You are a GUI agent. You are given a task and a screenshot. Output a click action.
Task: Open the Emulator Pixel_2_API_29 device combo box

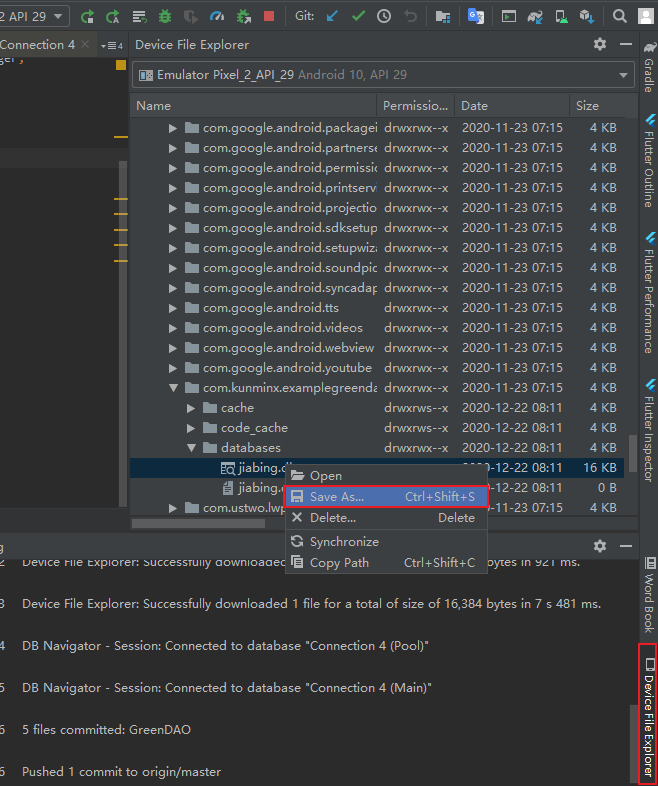pos(383,75)
